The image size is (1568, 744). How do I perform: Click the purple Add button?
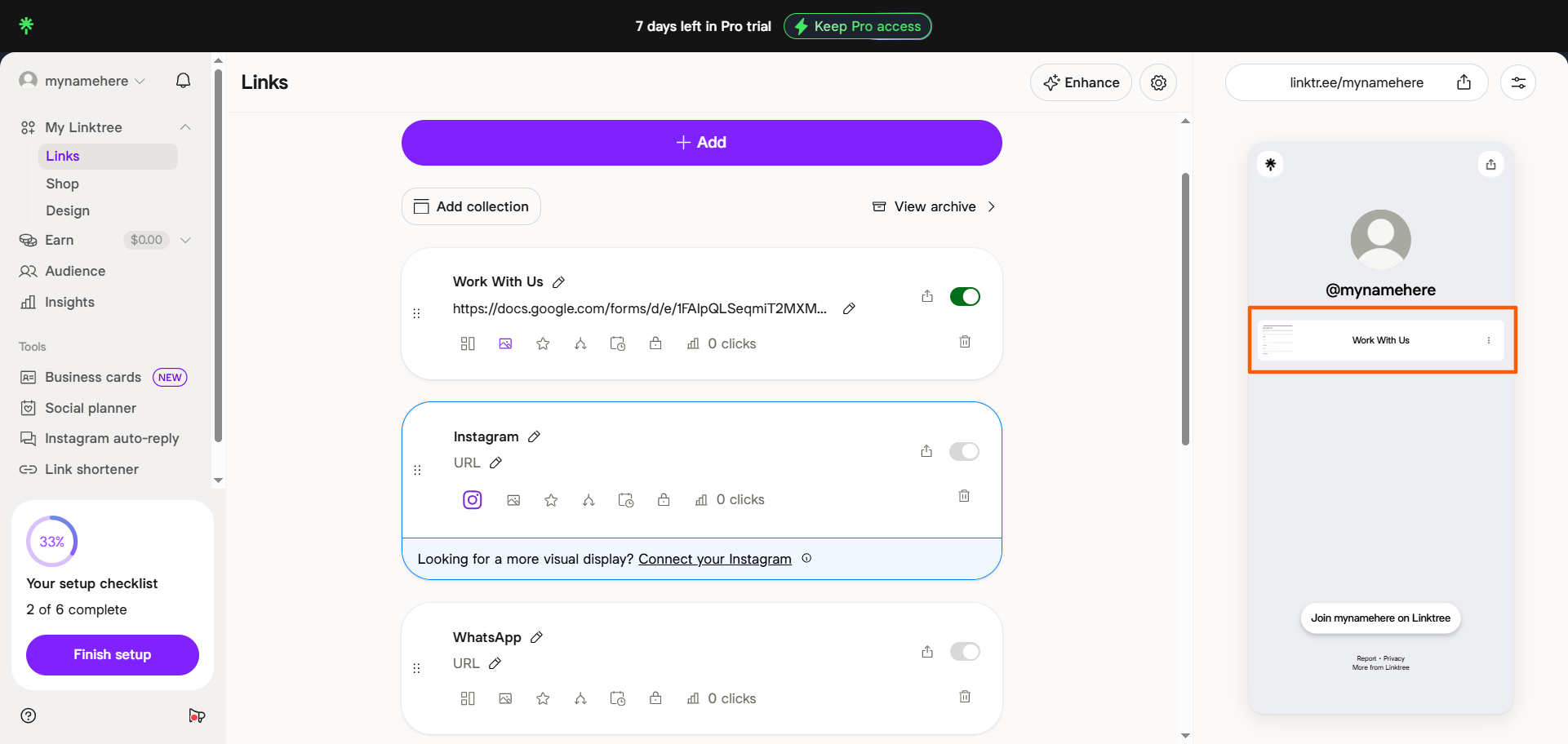click(701, 143)
